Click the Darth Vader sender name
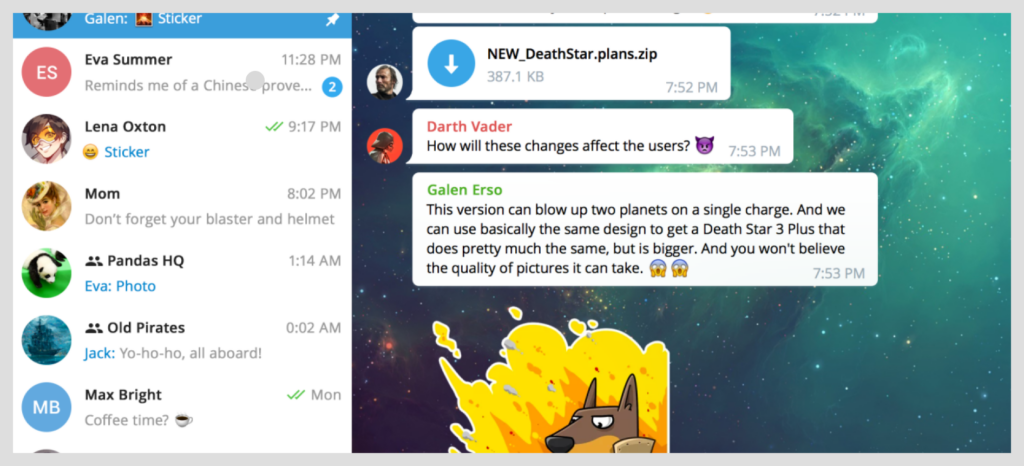This screenshot has height=466, width=1024. 469,126
